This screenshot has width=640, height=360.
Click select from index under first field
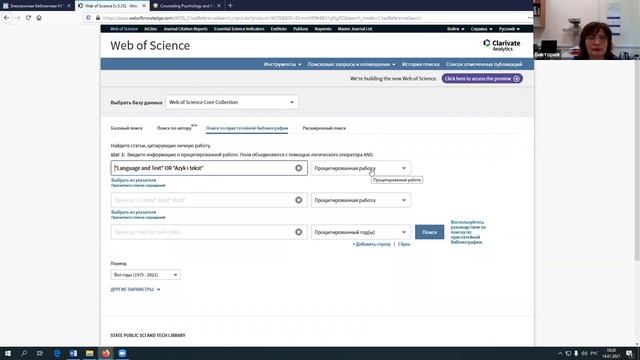[x=133, y=180]
